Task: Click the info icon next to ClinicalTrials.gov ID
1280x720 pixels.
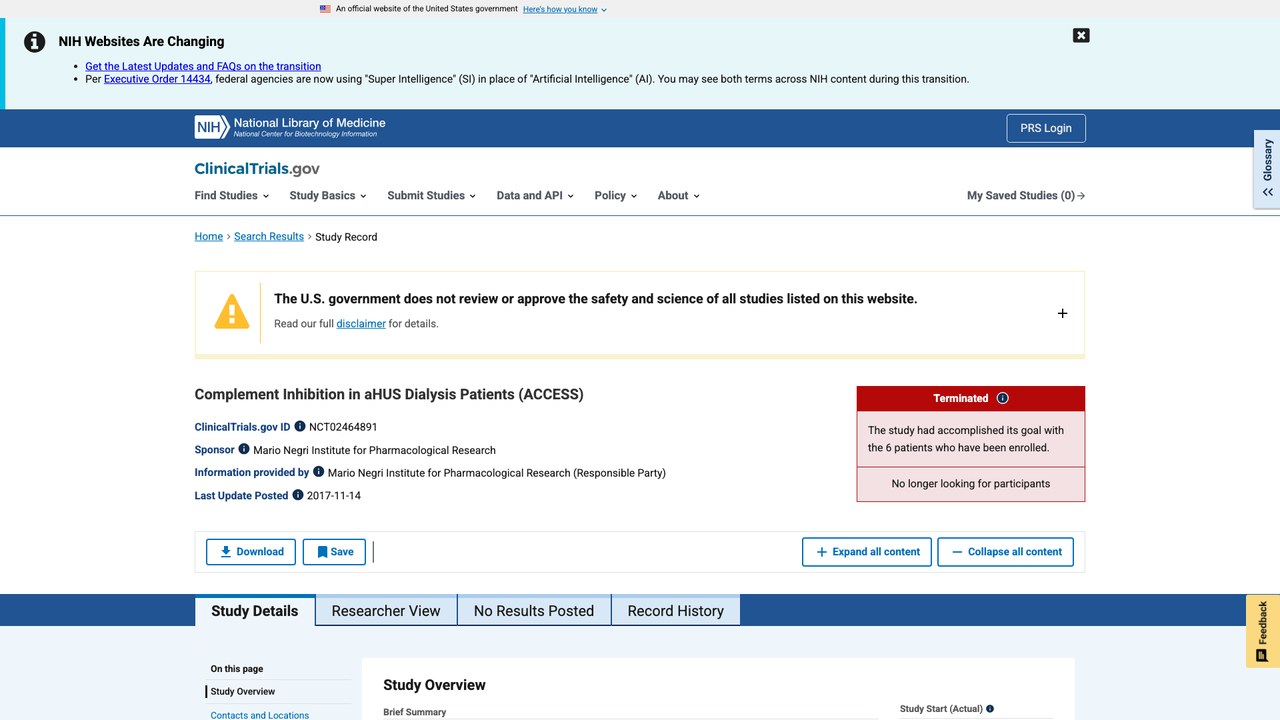Action: pos(300,427)
